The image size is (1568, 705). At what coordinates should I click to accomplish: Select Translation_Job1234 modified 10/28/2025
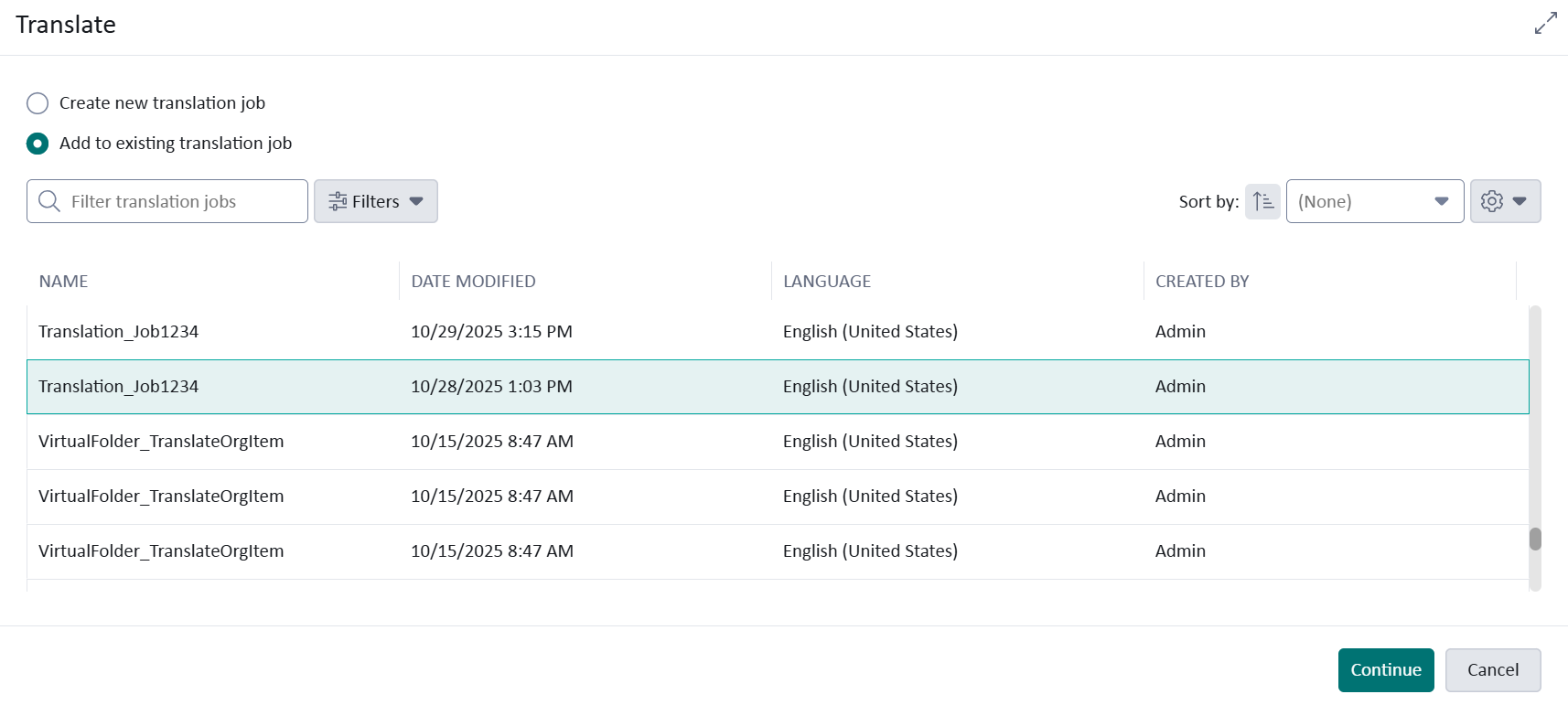coord(119,387)
